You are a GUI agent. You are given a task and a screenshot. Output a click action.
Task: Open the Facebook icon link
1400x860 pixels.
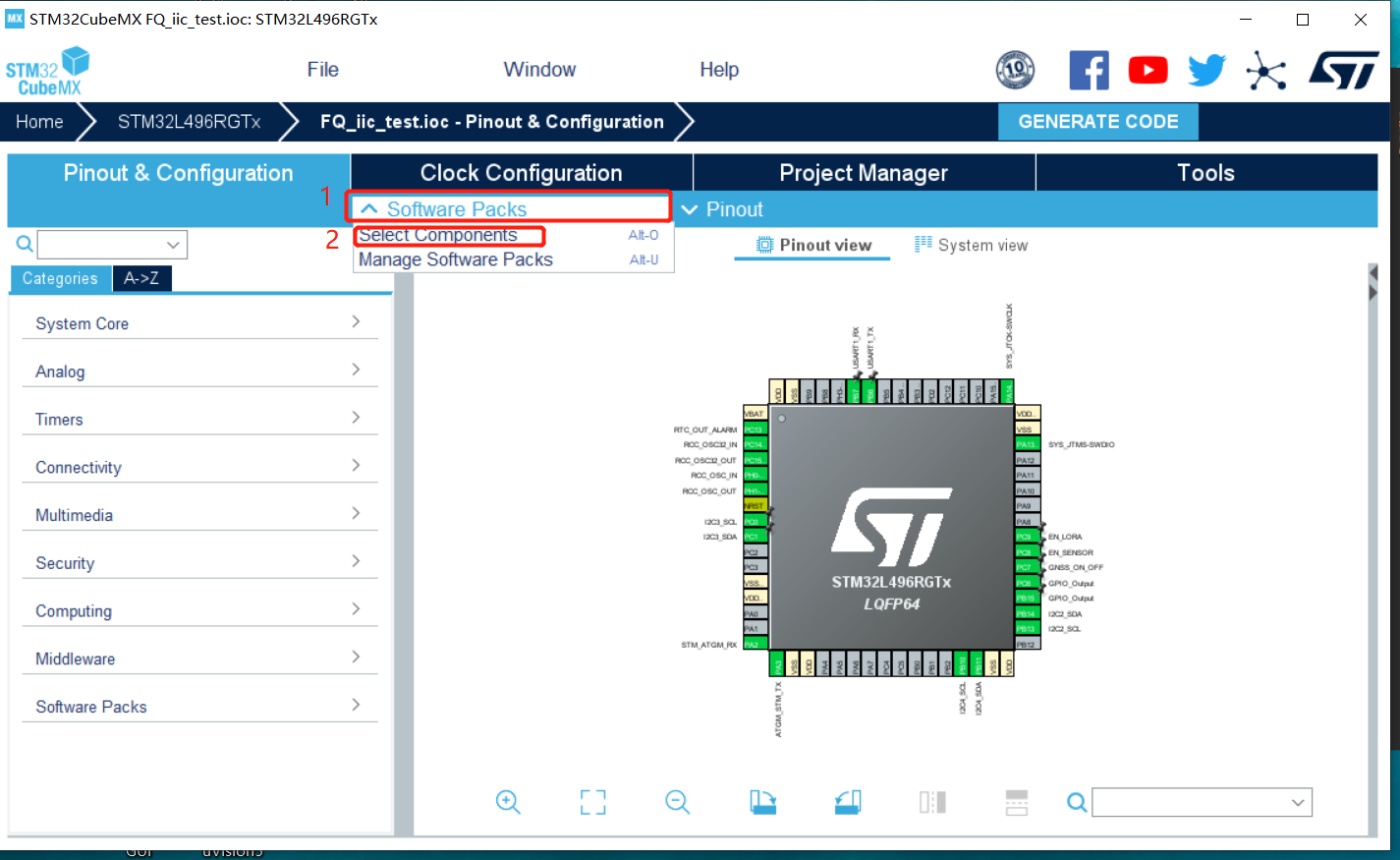click(x=1089, y=70)
